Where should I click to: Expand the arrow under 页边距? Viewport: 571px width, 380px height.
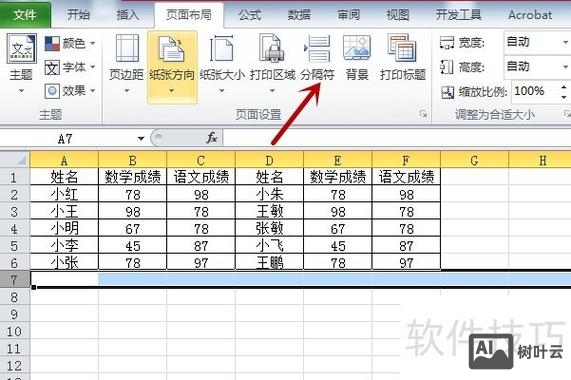coord(126,91)
